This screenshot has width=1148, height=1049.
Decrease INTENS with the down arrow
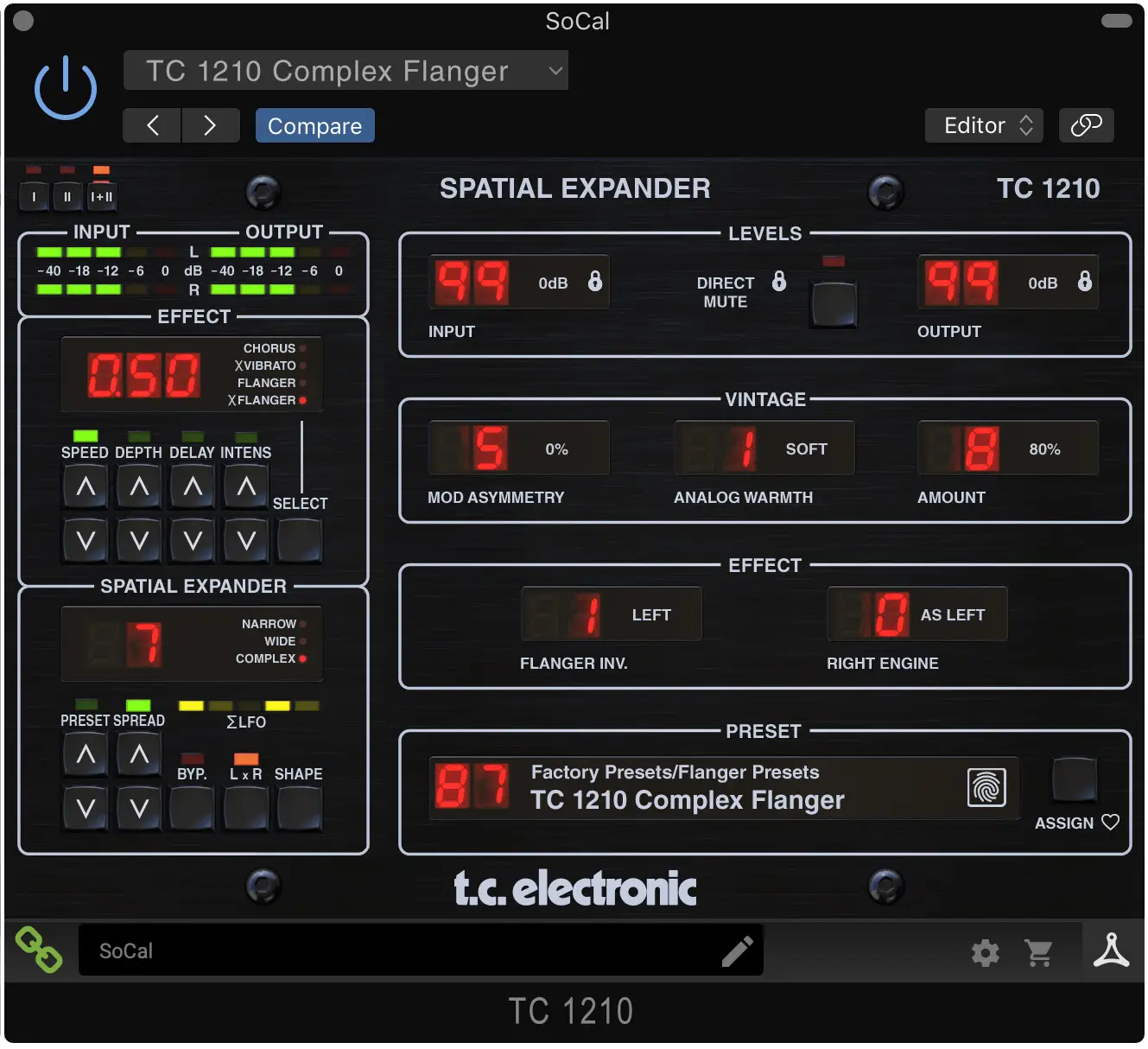tap(246, 542)
